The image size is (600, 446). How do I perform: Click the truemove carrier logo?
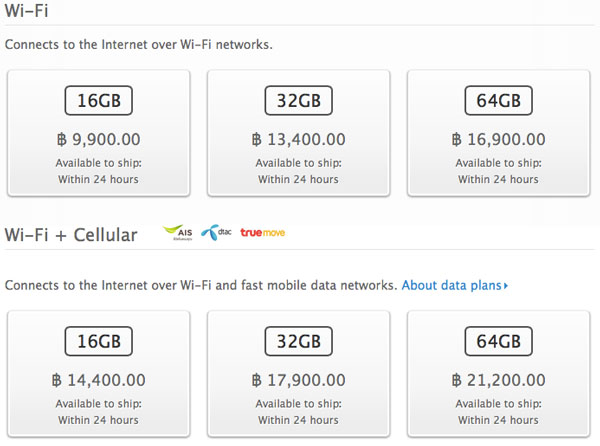[x=261, y=234]
